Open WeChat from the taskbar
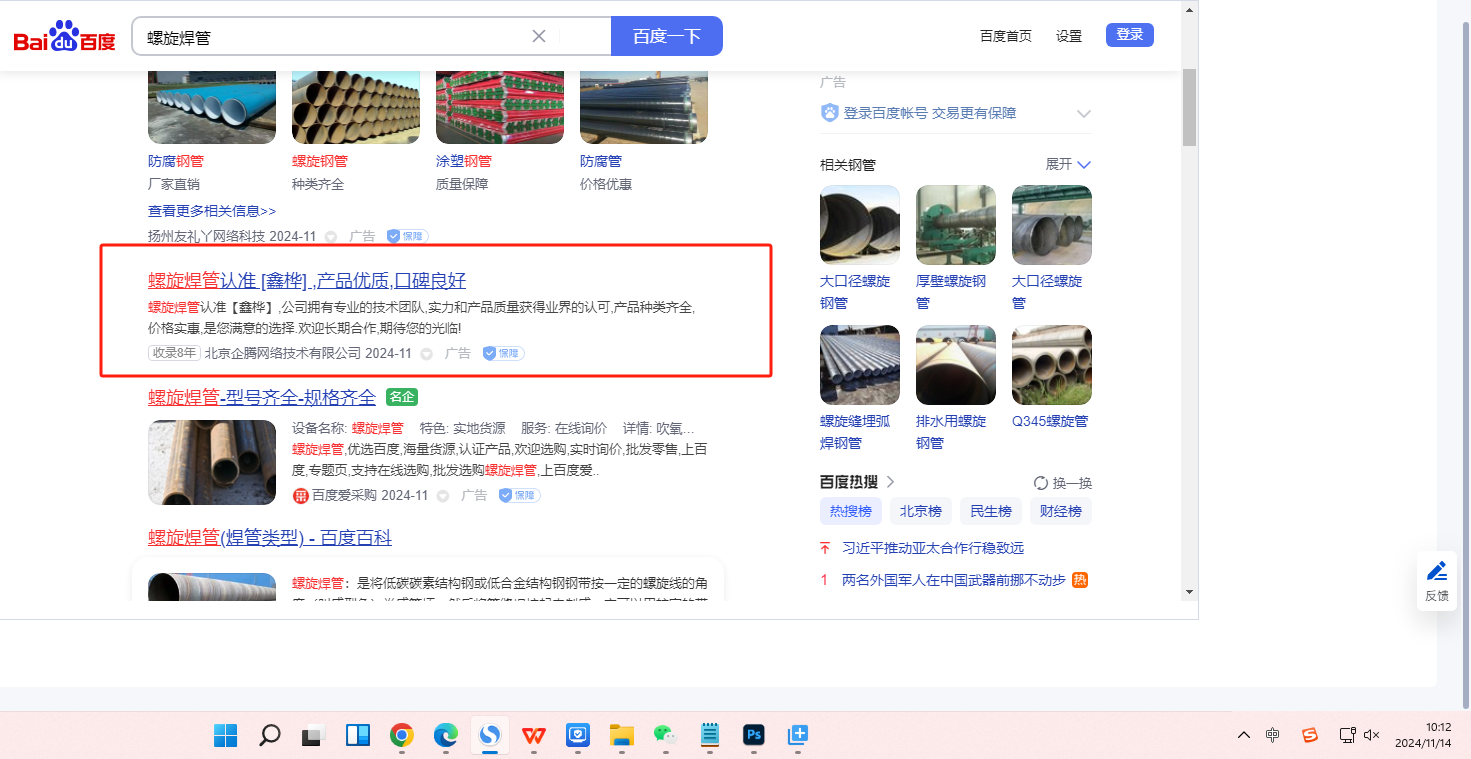 (665, 736)
